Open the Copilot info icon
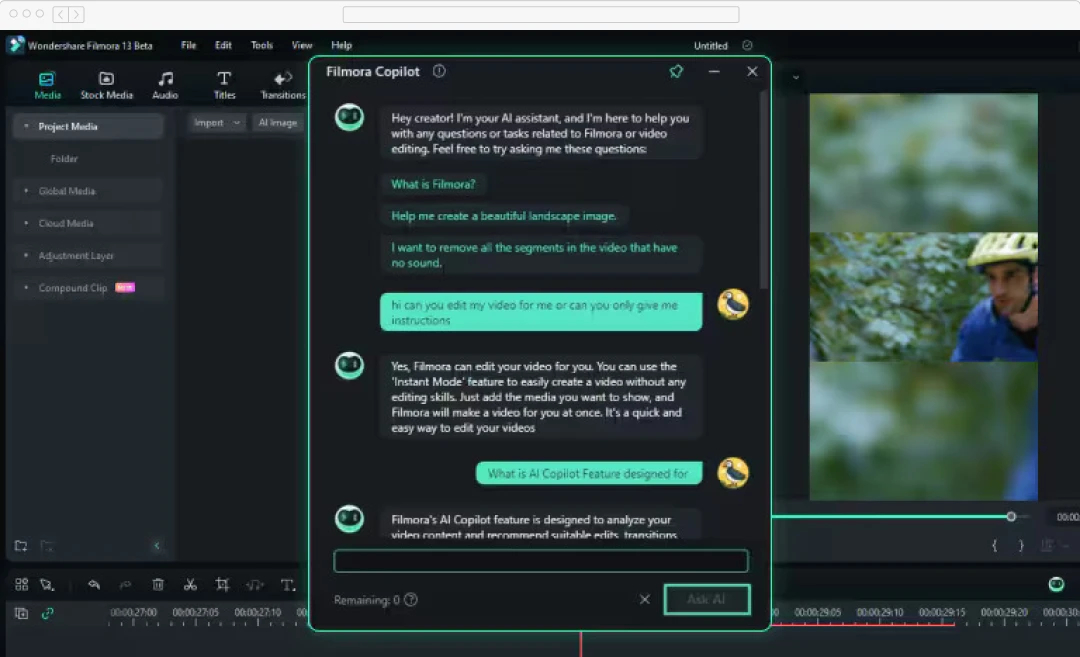 coord(439,71)
